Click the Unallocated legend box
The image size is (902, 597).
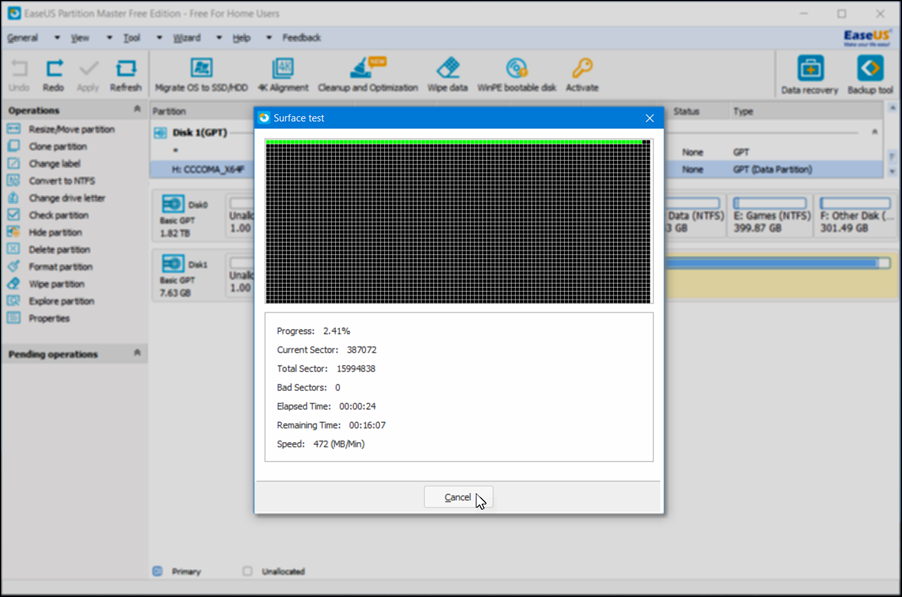tap(247, 571)
